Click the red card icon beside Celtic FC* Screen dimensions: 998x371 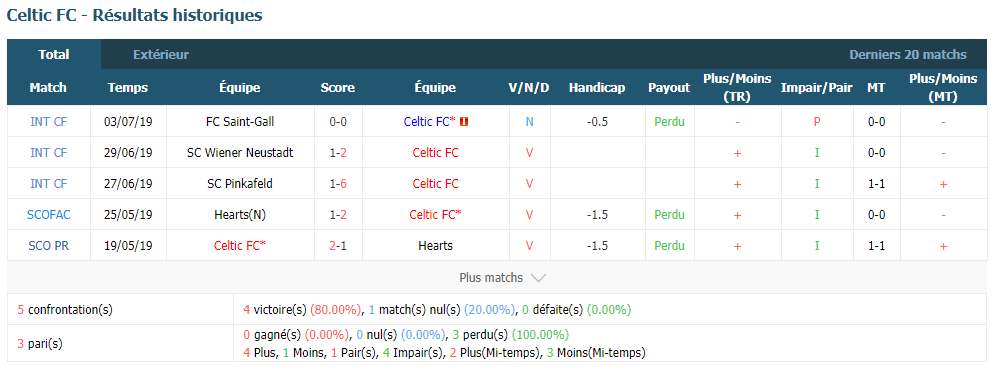464,122
